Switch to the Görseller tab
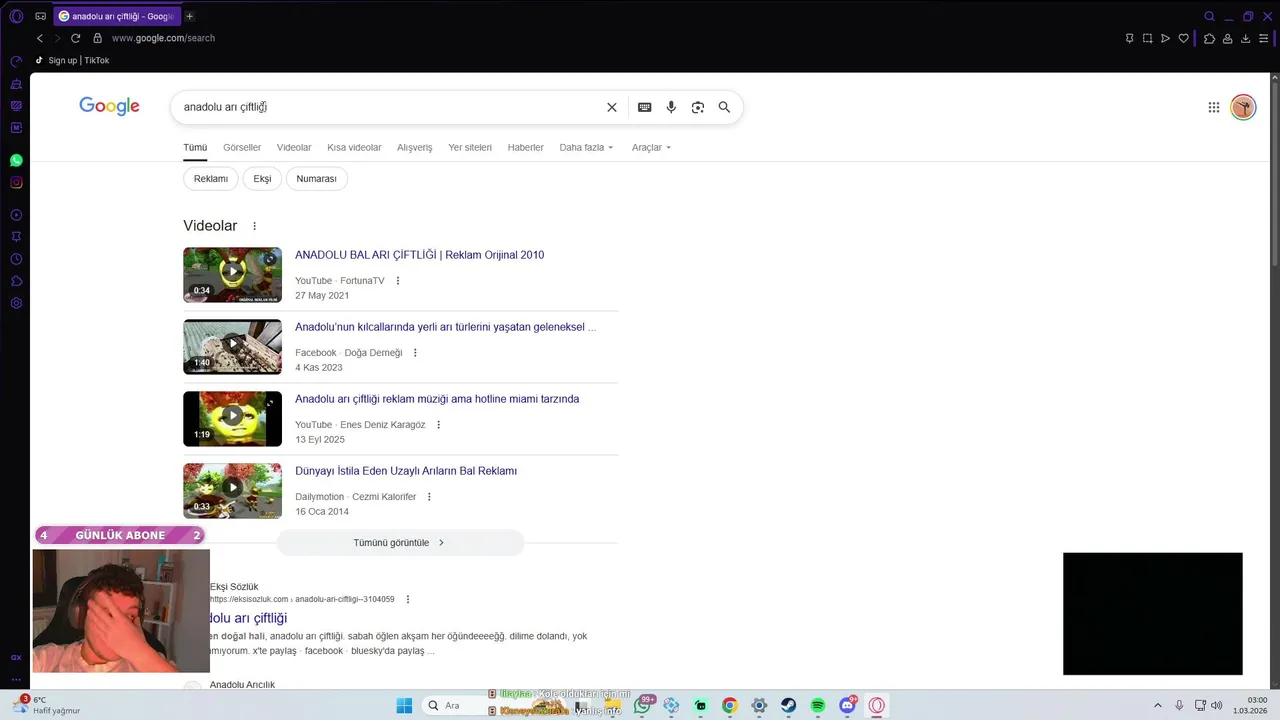 [x=242, y=147]
